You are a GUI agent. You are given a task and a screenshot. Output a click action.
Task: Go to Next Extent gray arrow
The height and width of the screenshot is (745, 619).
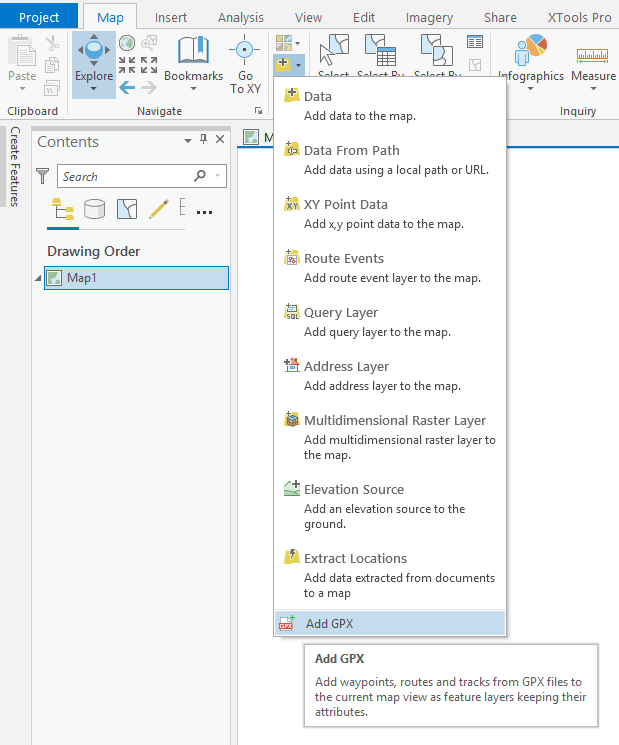pyautogui.click(x=149, y=87)
